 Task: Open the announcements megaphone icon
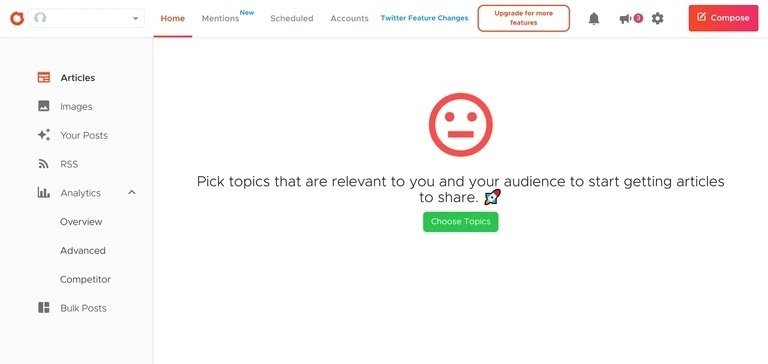coord(625,19)
